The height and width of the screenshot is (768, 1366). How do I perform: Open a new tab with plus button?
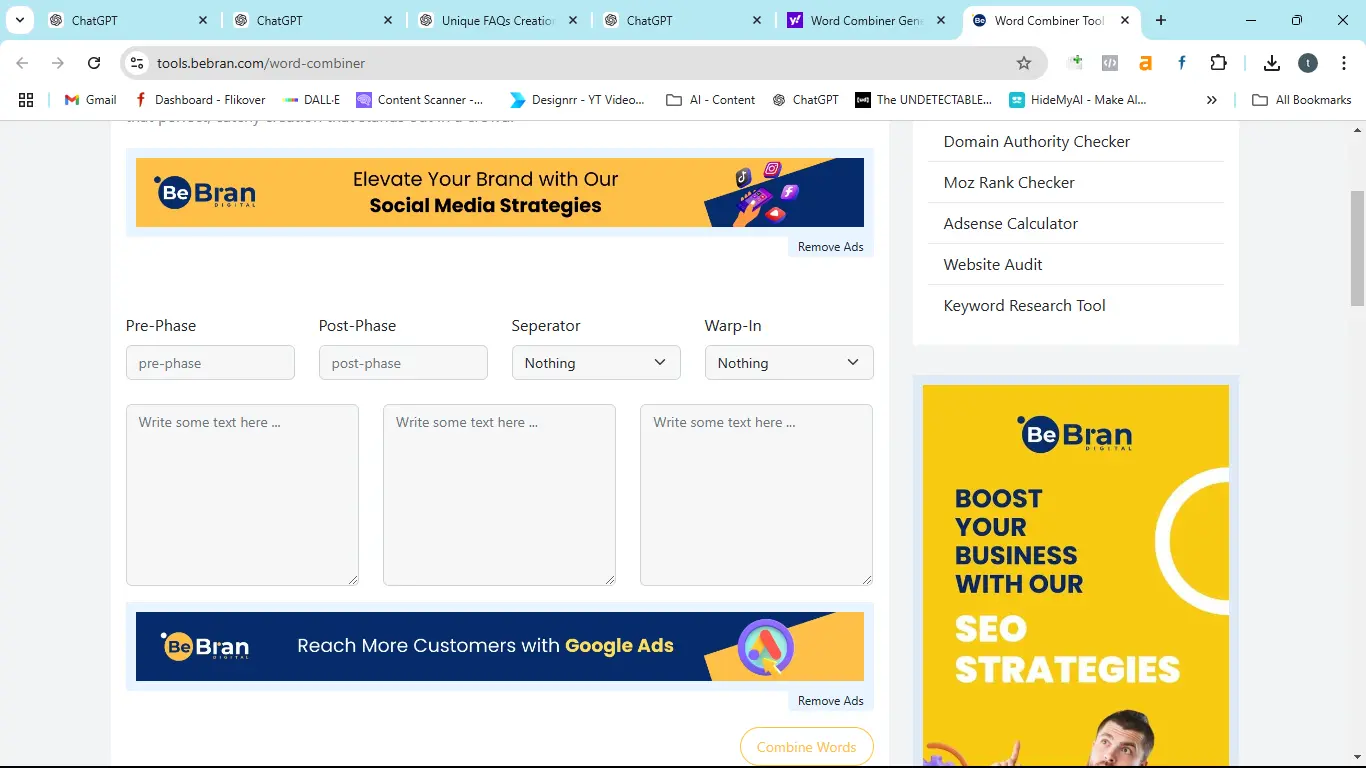click(x=1160, y=20)
